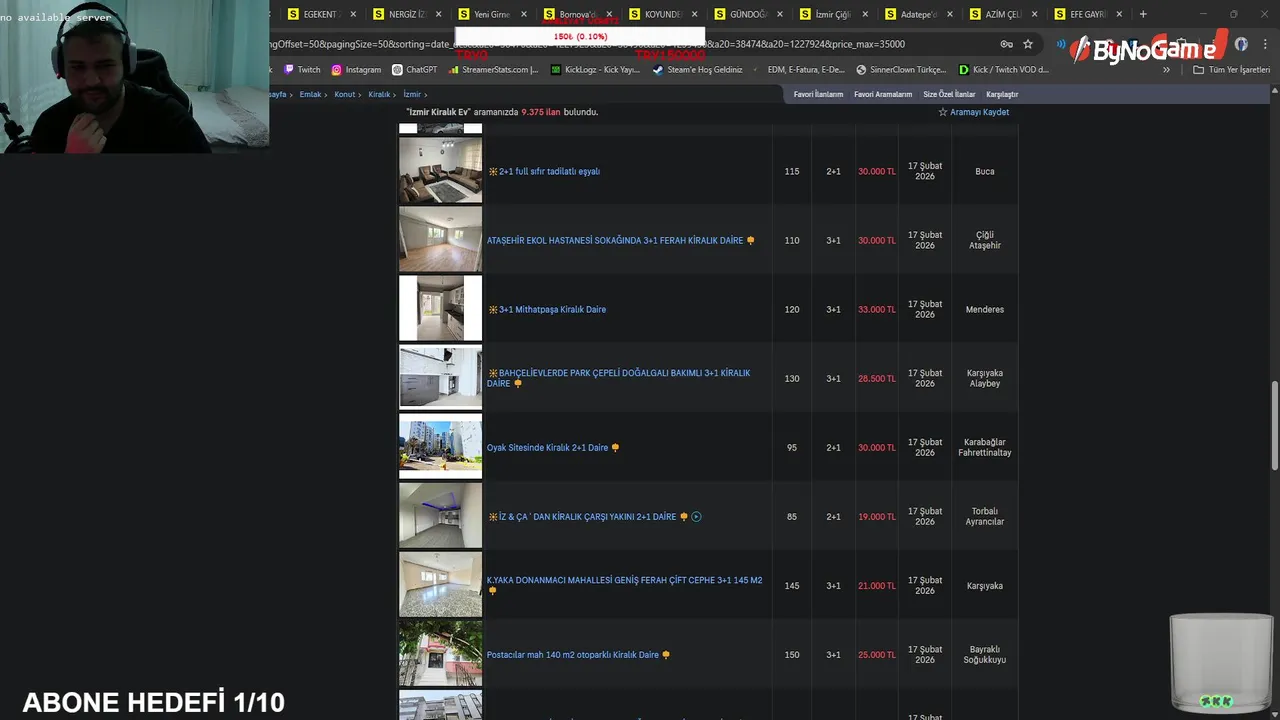Open Oyak Sitesinde Kiralık 2+1 listing
The height and width of the screenshot is (720, 1280).
tap(547, 447)
